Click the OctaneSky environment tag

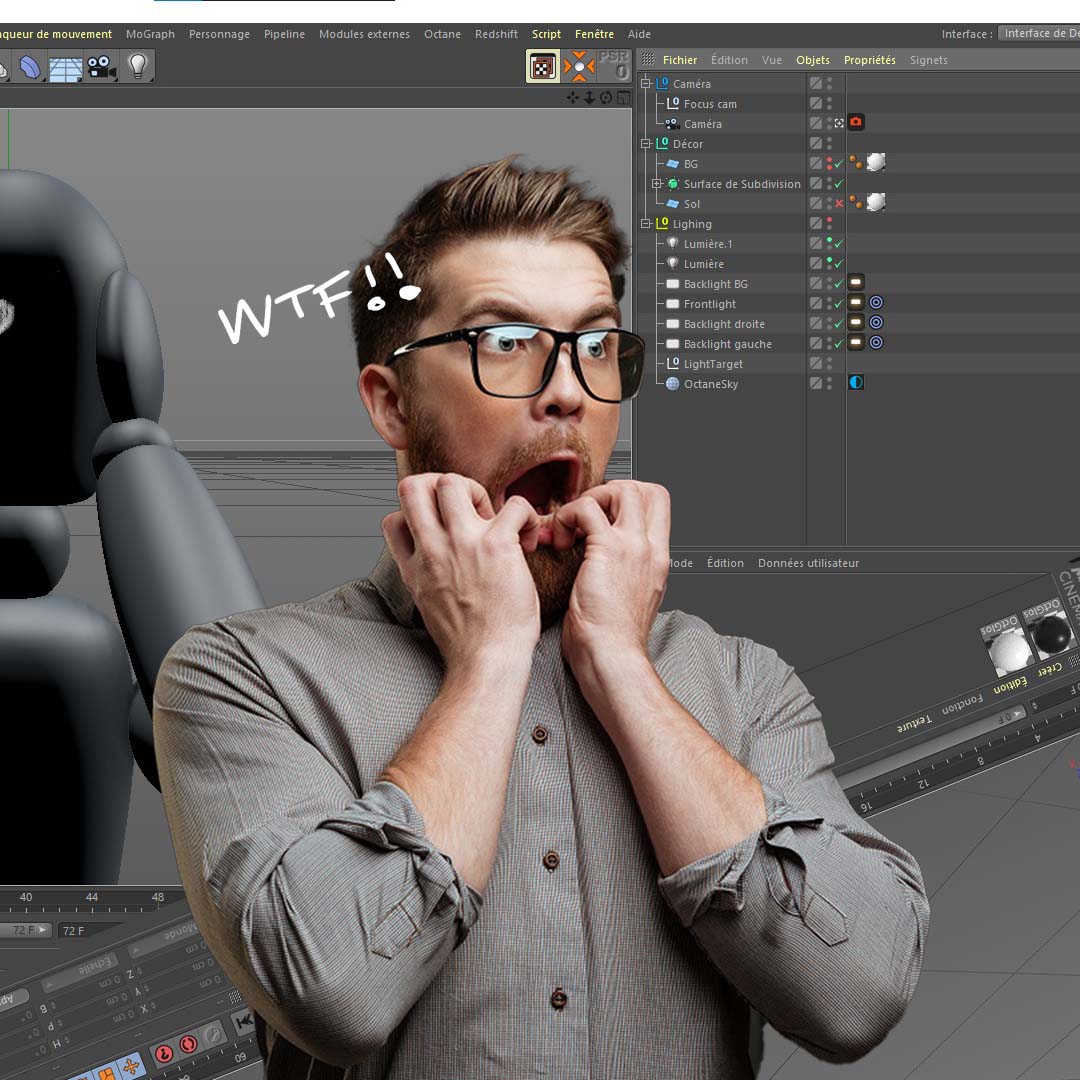click(855, 382)
